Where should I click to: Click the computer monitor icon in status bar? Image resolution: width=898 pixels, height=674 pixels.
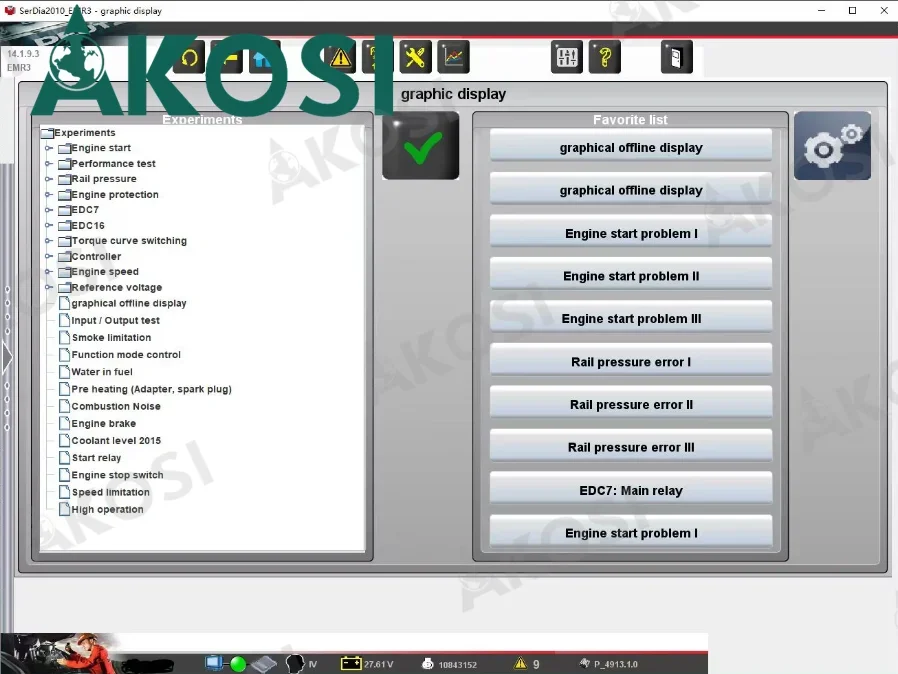tap(214, 663)
